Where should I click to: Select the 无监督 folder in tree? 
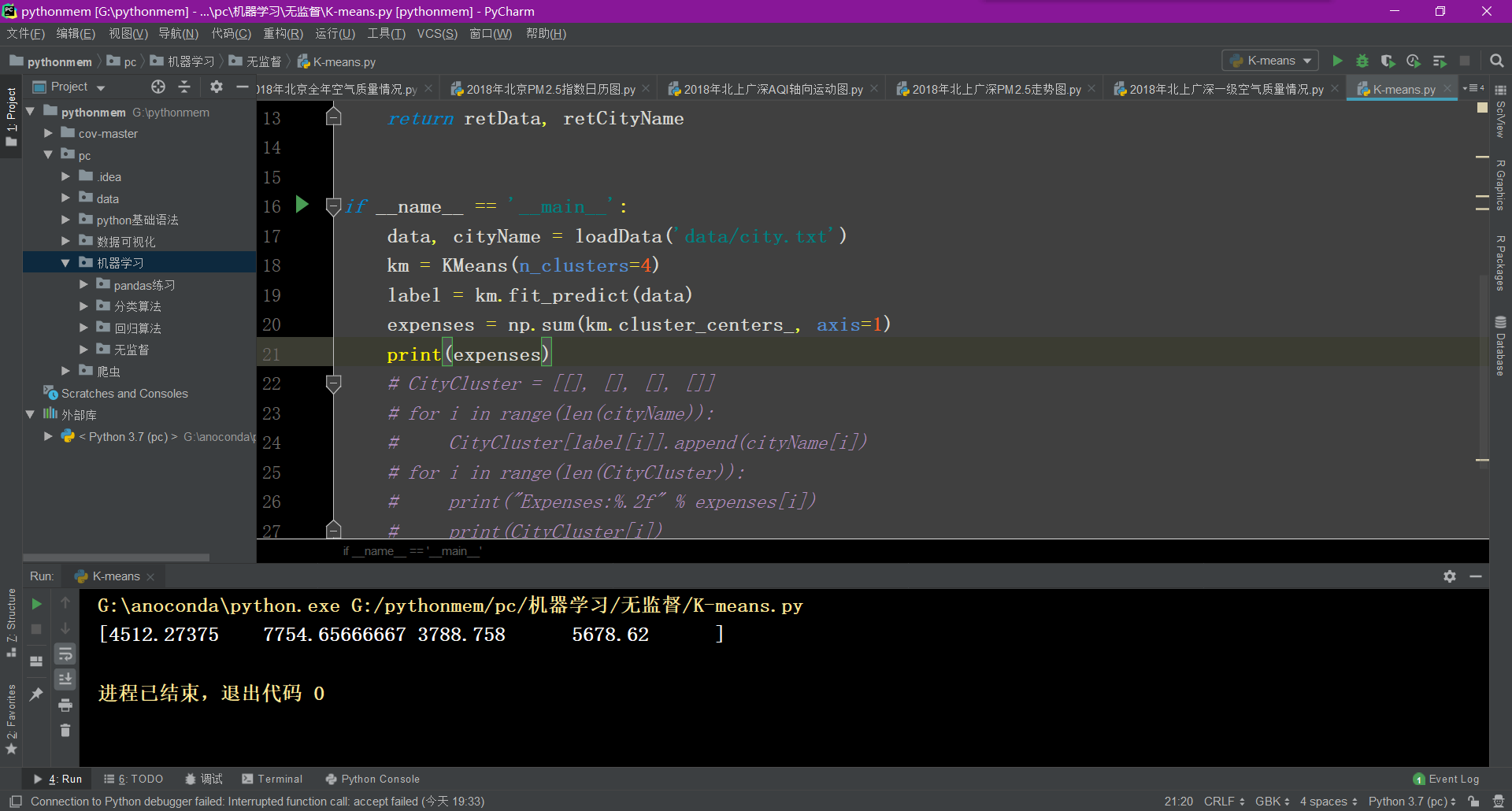pyautogui.click(x=132, y=349)
